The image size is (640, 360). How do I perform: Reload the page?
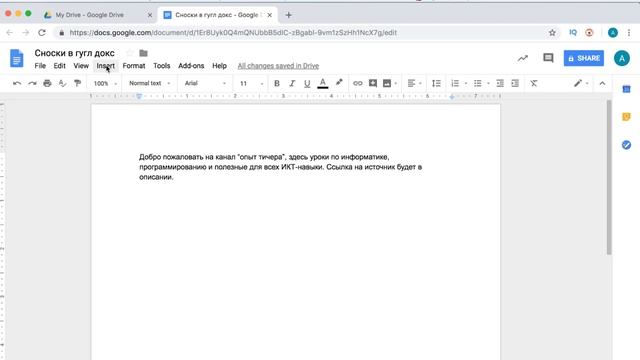point(42,33)
